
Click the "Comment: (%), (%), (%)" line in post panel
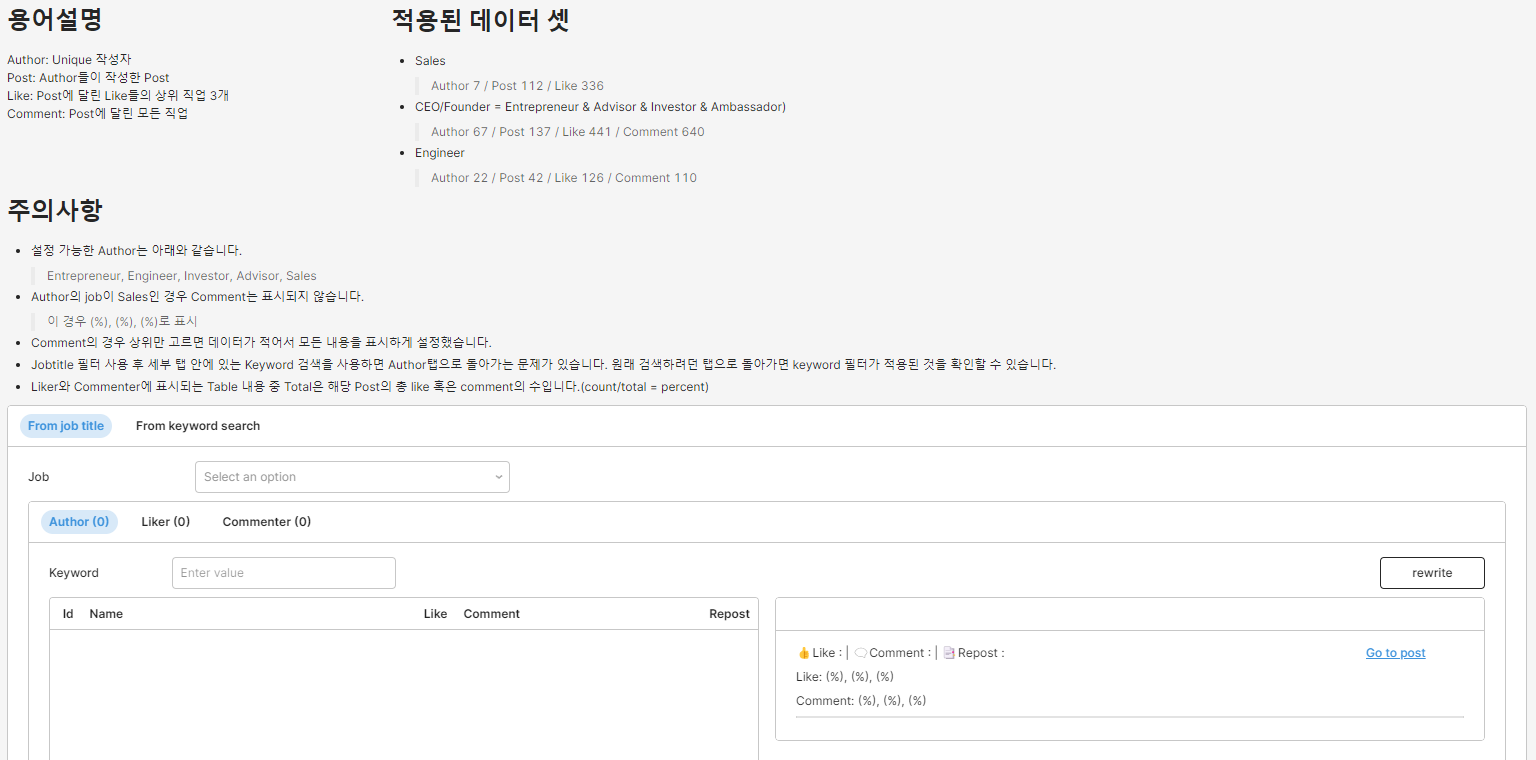point(861,701)
